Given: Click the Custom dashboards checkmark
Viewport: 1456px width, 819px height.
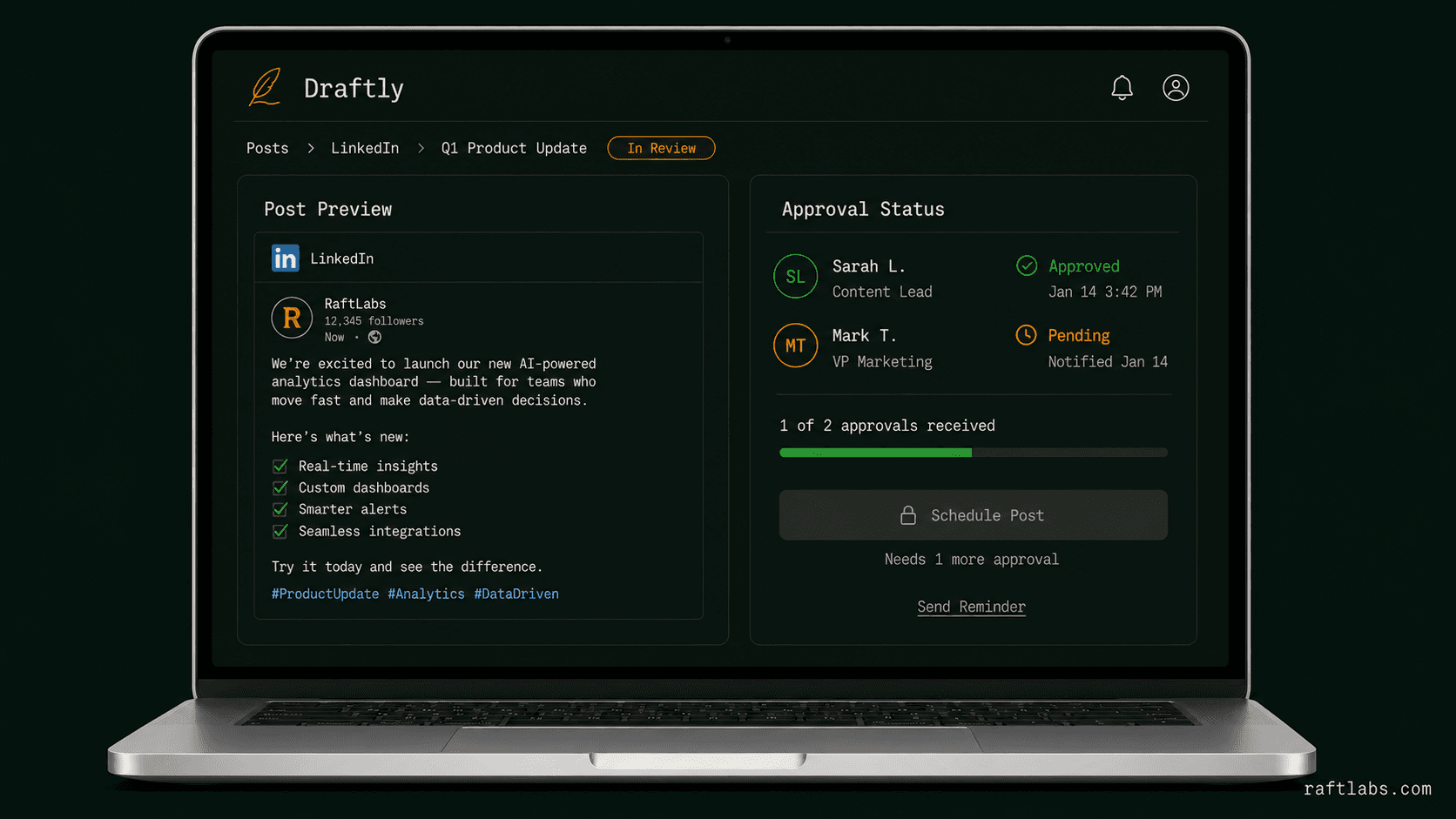Looking at the screenshot, I should click(x=280, y=487).
